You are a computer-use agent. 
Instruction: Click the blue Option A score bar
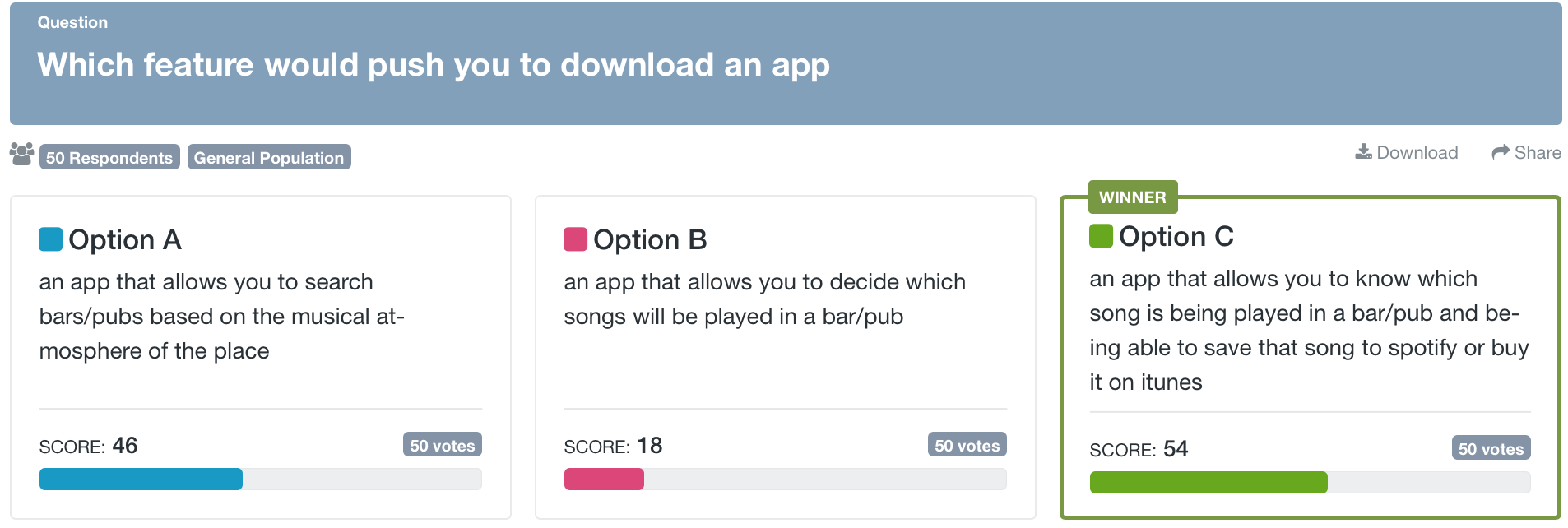click(141, 479)
